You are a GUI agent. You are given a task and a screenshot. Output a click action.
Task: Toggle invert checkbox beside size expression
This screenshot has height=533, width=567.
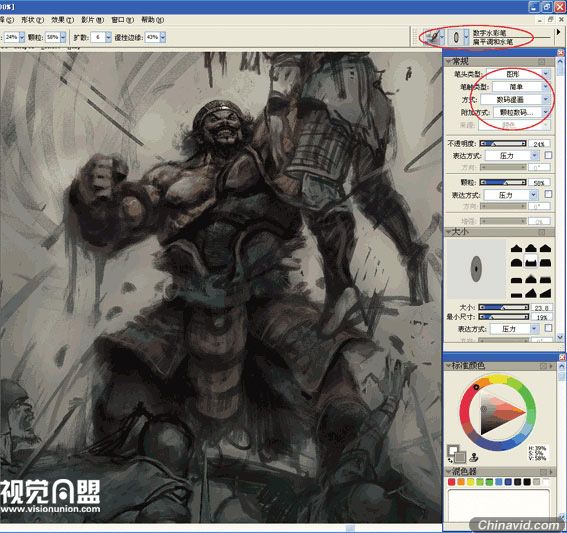[x=548, y=328]
